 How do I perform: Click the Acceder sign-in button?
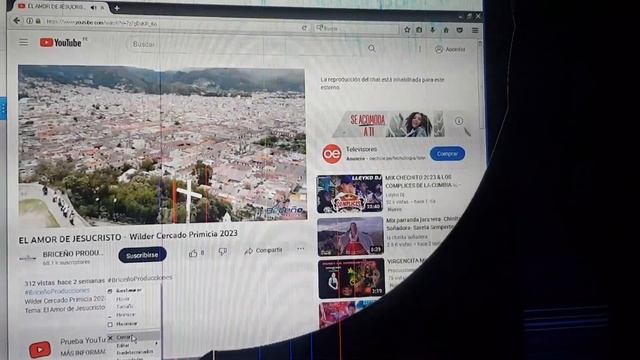click(x=450, y=49)
